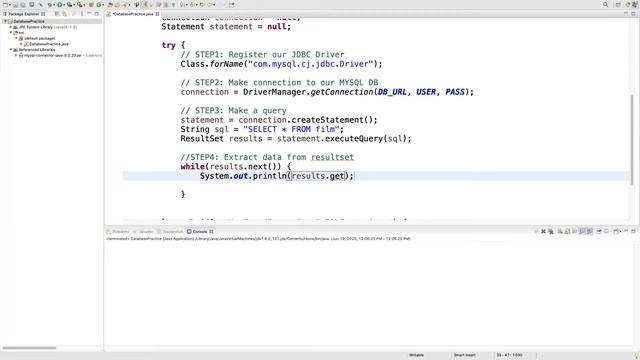The image size is (640, 360).
Task: Click the Package Explorer horizontal scrollbar
Action: (29, 348)
